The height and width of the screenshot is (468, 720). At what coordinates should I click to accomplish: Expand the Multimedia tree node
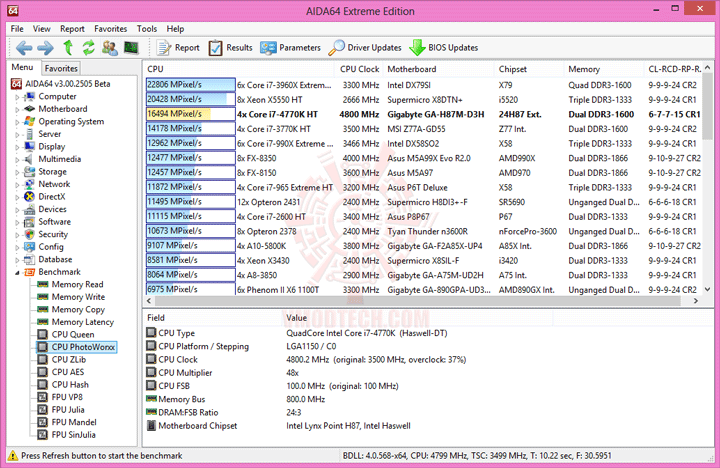click(x=17, y=159)
